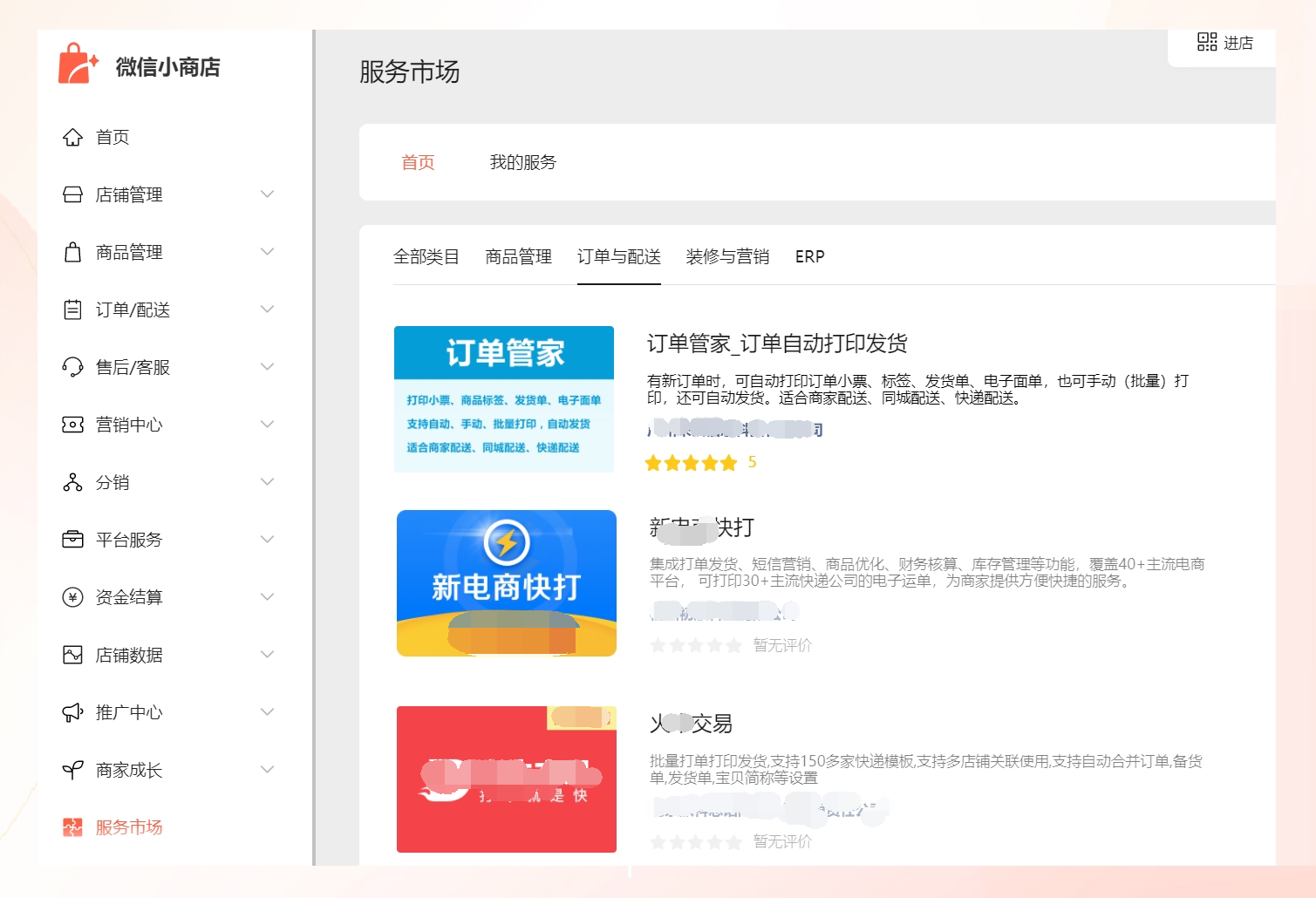Open 订单管家_订单自动打印发货 service link
This screenshot has width=1316, height=898.
pyautogui.click(x=778, y=344)
